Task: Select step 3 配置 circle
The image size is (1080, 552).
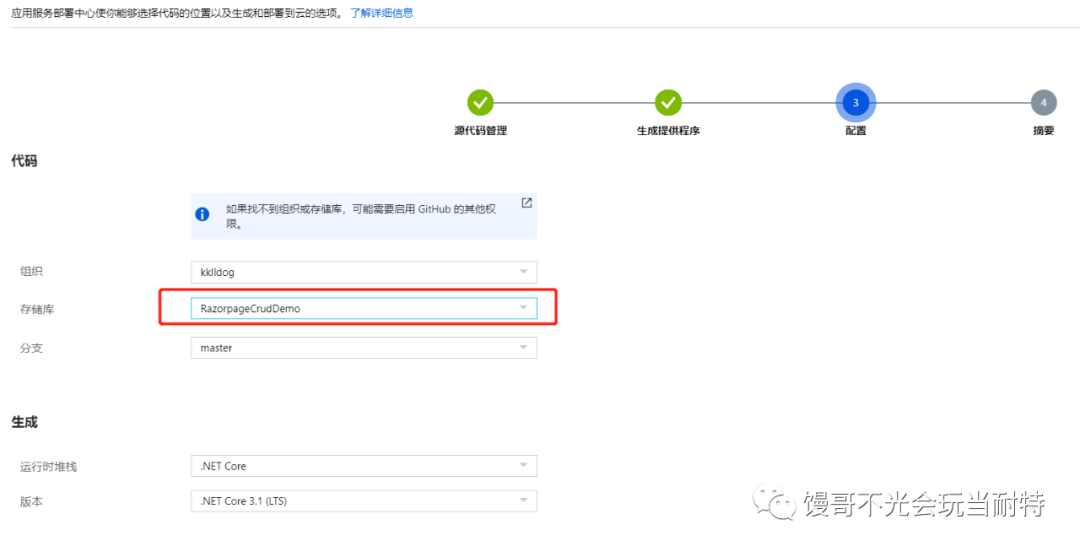Action: click(855, 103)
